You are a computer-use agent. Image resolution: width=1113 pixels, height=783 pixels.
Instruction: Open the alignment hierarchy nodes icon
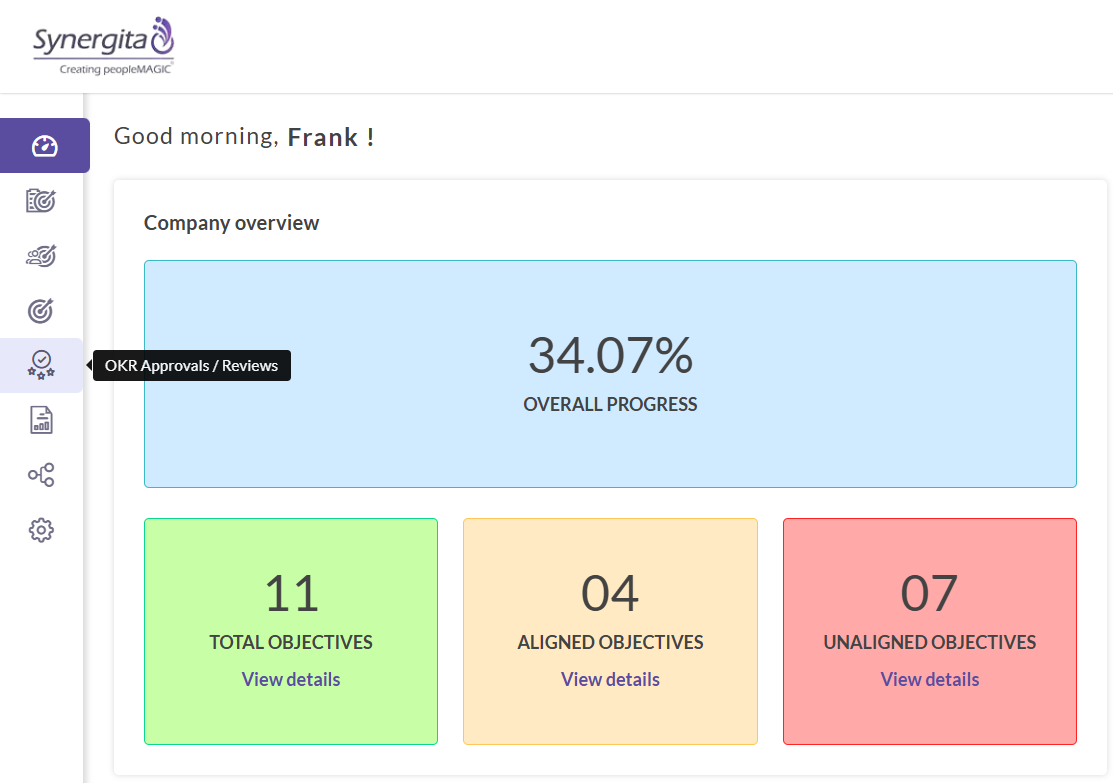[41, 475]
